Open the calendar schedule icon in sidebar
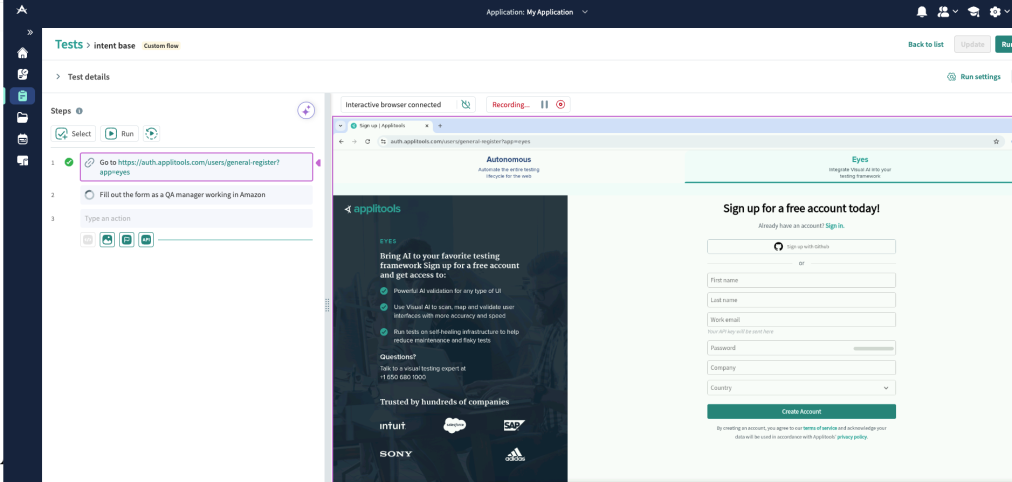Screen dimensions: 1012x482 point(22,139)
